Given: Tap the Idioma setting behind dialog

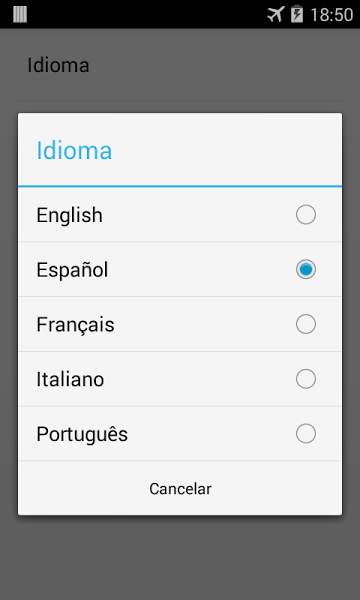Looking at the screenshot, I should coord(58,65).
